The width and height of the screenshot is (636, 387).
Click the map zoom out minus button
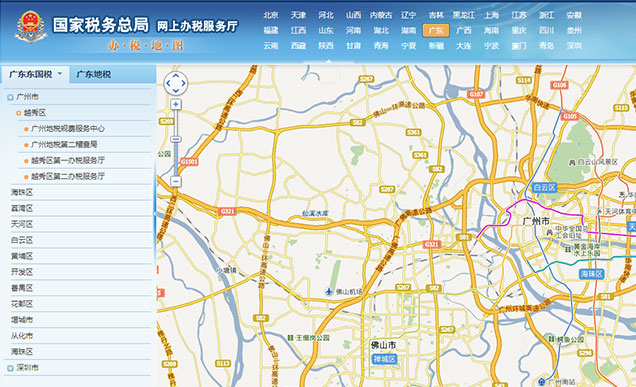(176, 181)
